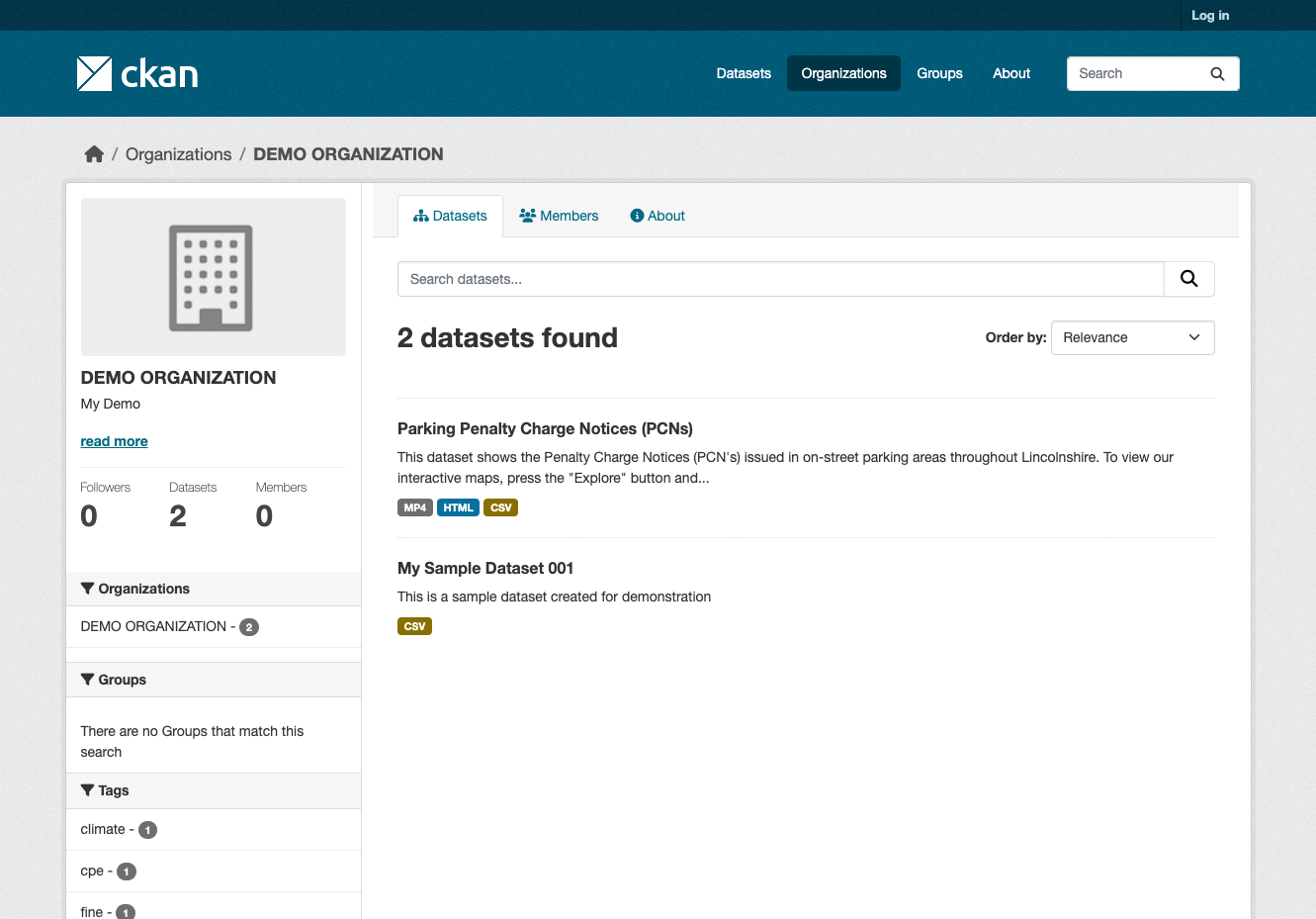Click the Log in link
The width and height of the screenshot is (1316, 919).
(x=1210, y=15)
